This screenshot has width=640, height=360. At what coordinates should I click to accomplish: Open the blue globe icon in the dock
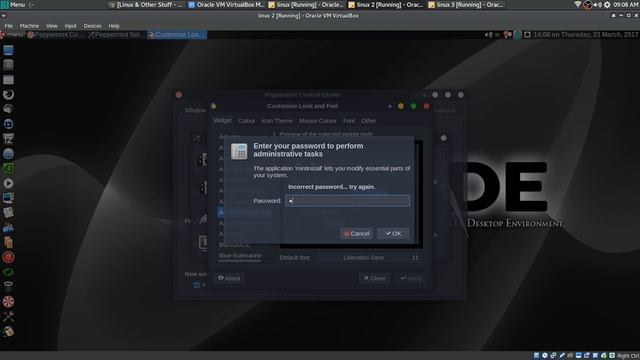tap(8, 154)
